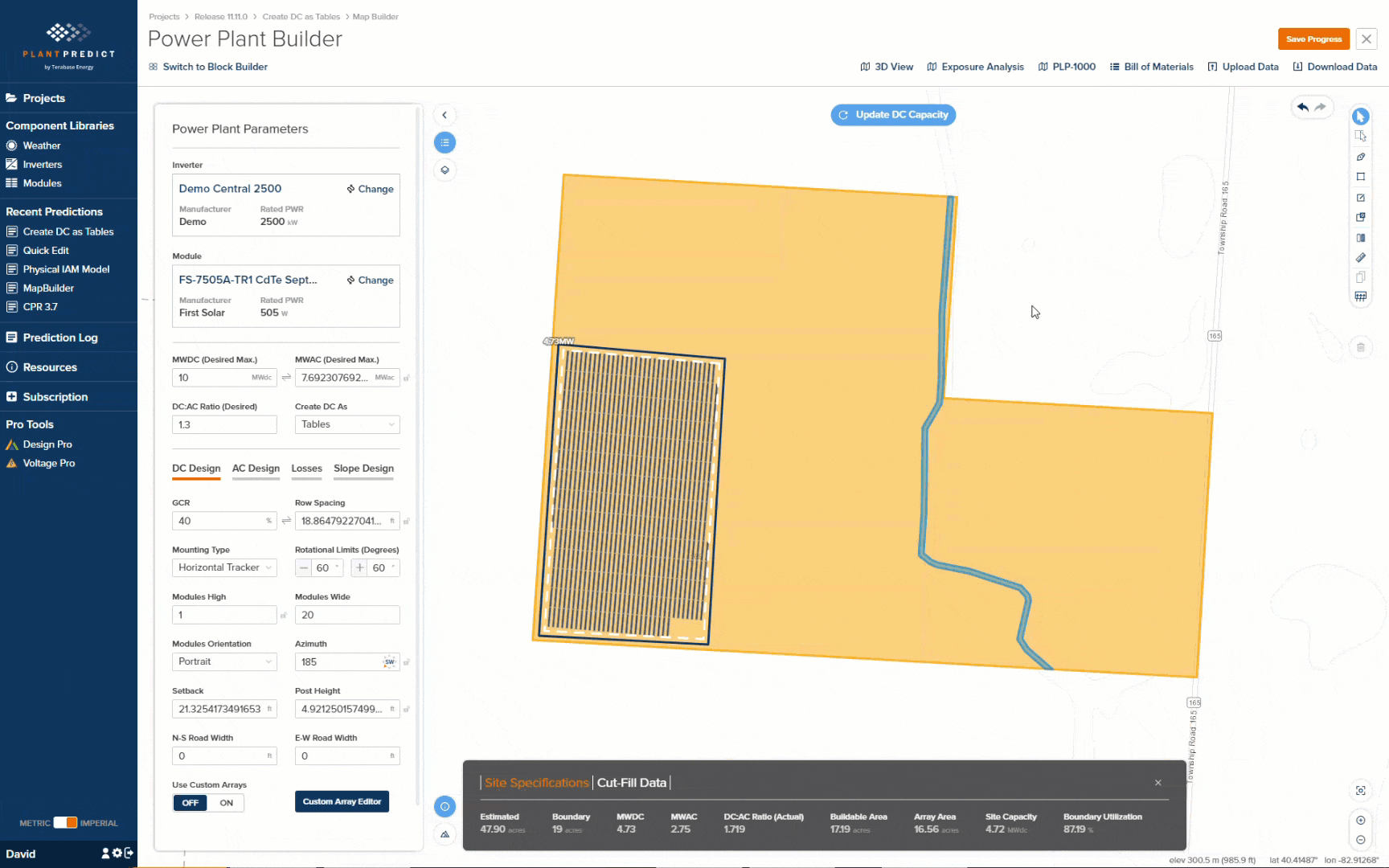Screen dimensions: 1389x868
Task: Select the tracker array table tool
Action: (1360, 297)
